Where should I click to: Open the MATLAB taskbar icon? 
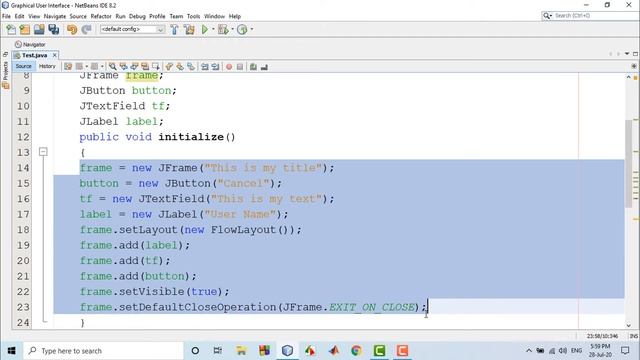[333, 351]
